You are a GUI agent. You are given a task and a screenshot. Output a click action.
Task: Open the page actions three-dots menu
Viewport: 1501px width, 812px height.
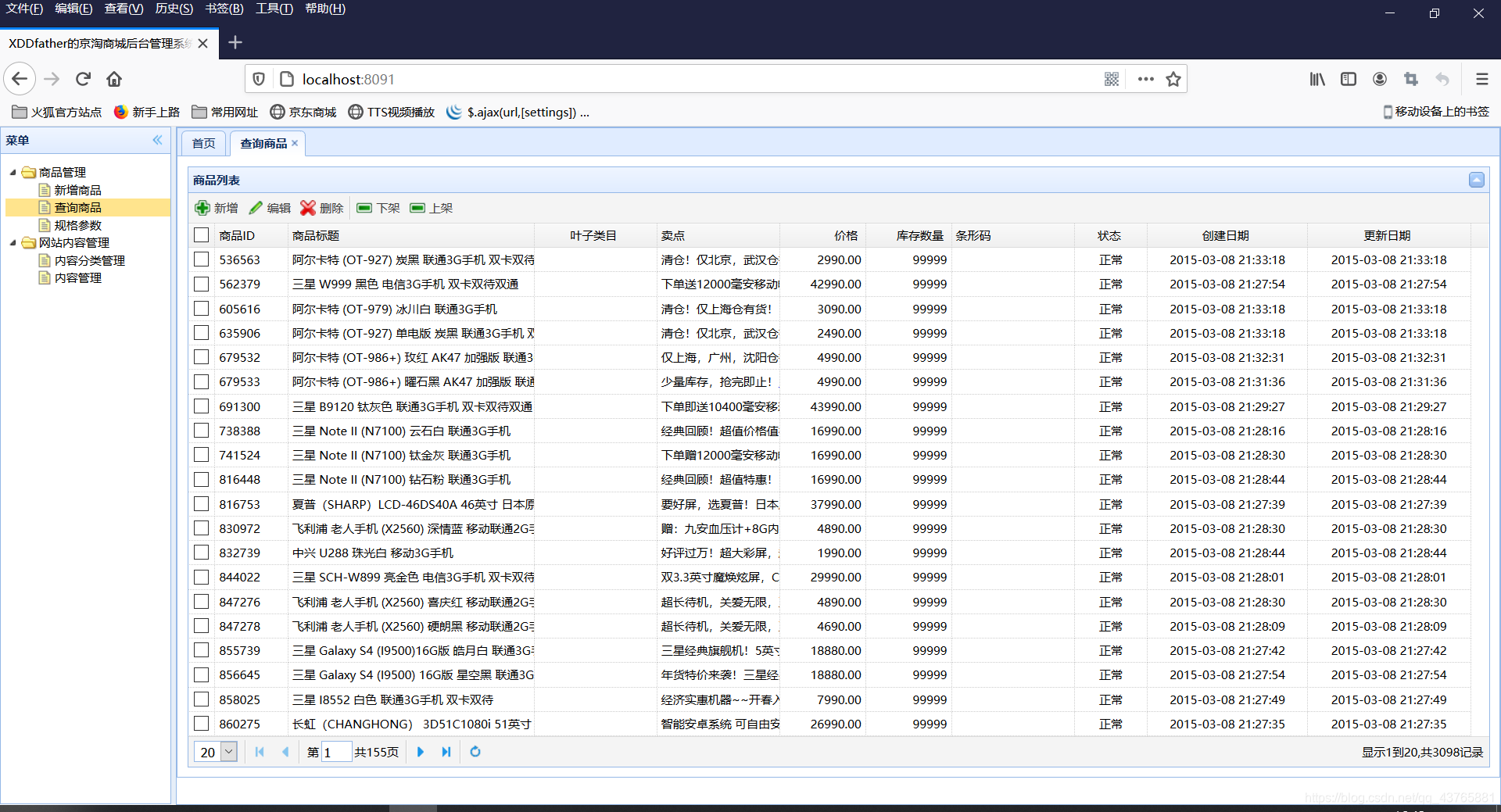1145,79
